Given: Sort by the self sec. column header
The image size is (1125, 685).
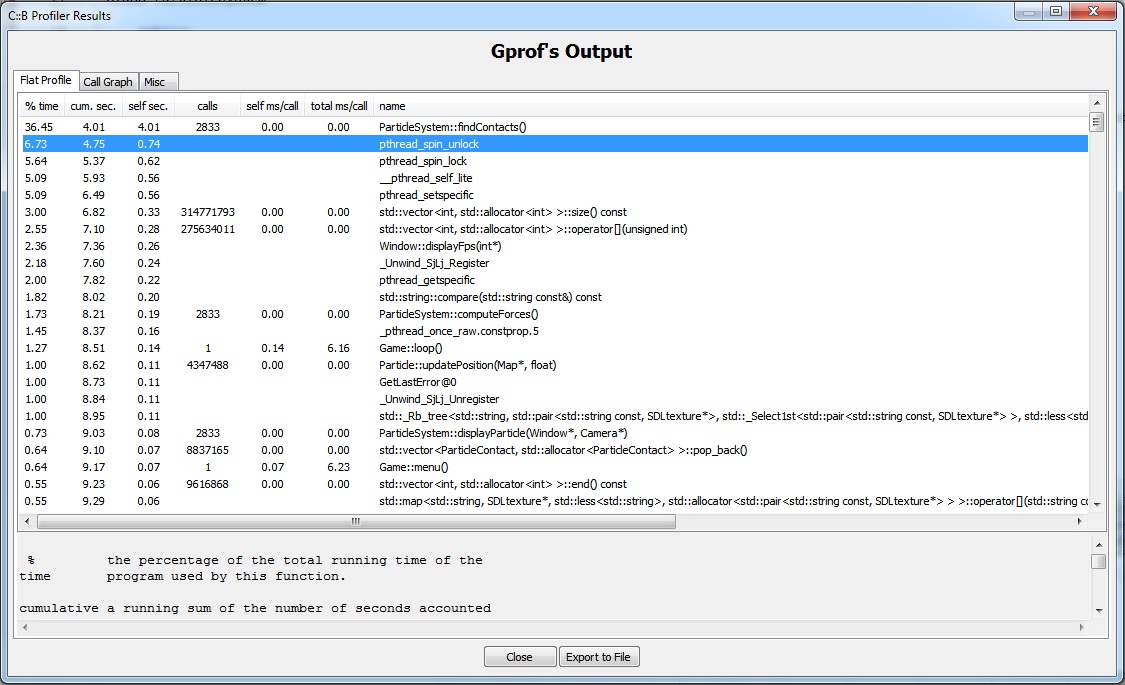Looking at the screenshot, I should pos(148,106).
